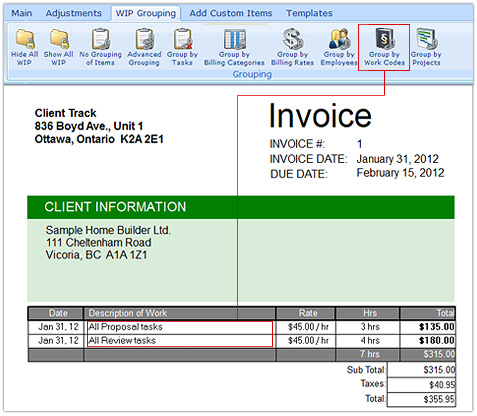Click $45.00 / hr in Proposal row
The width and height of the screenshot is (477, 416).
306,327
